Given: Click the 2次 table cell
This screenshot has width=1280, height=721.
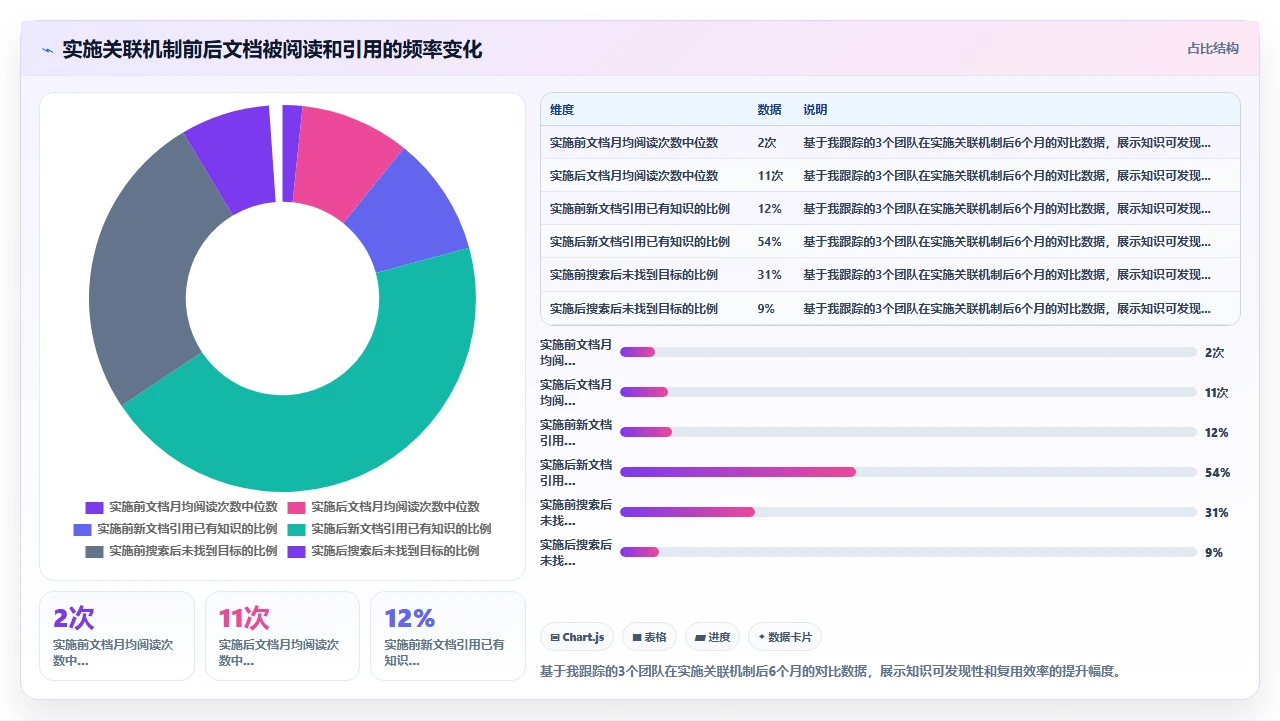Looking at the screenshot, I should coord(767,142).
